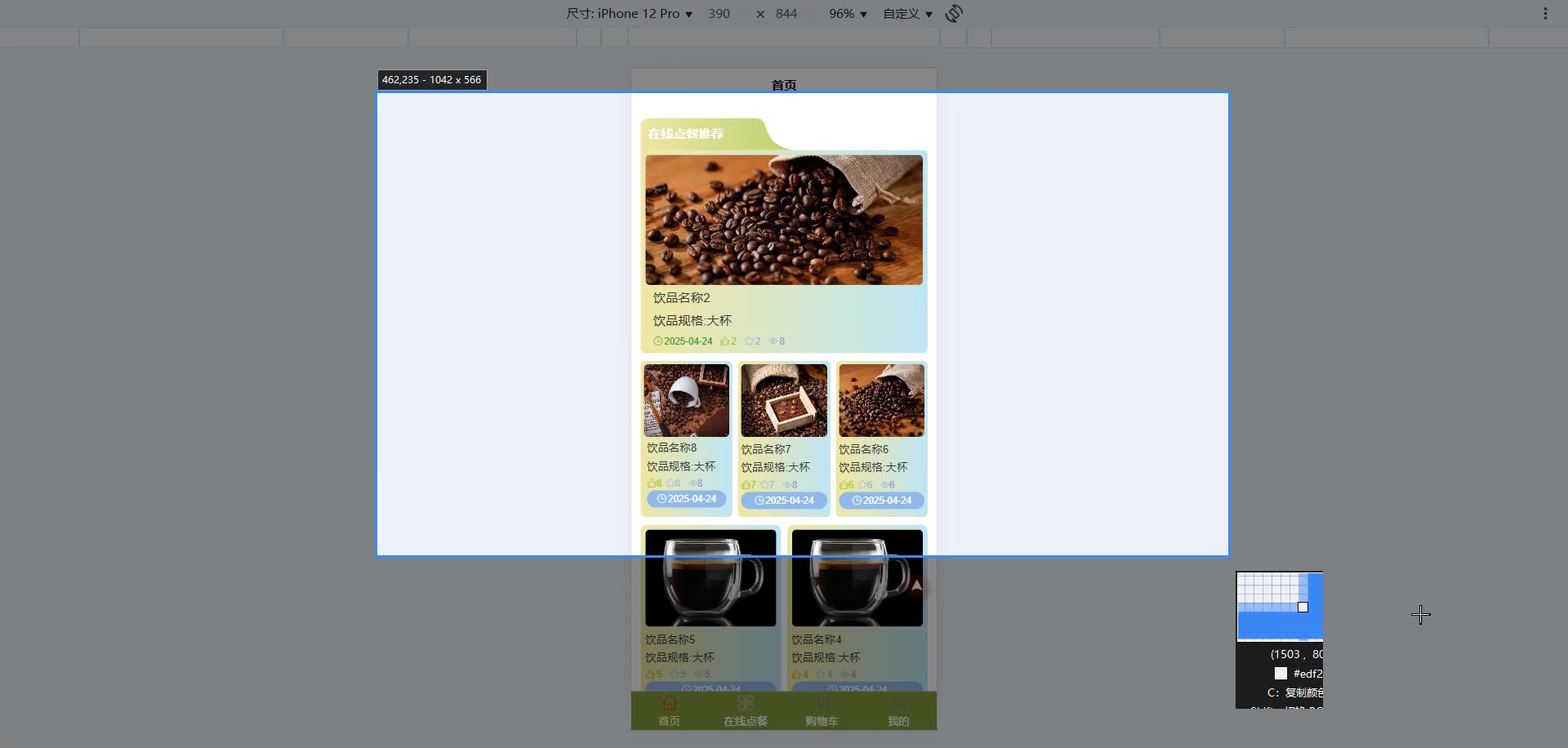The image size is (1568, 748).
Task: Open the 我的 bottom tab
Action: pyautogui.click(x=898, y=711)
